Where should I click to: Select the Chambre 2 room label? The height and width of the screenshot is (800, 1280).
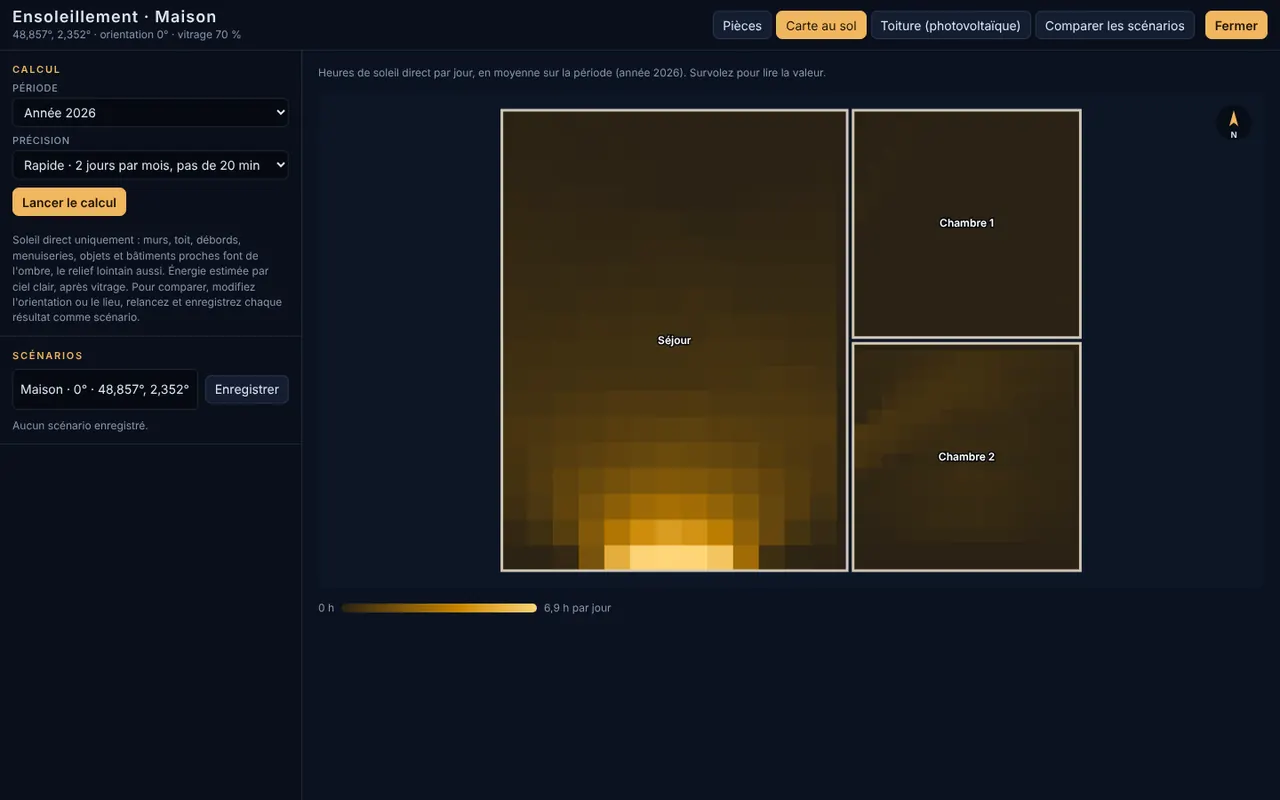967,457
